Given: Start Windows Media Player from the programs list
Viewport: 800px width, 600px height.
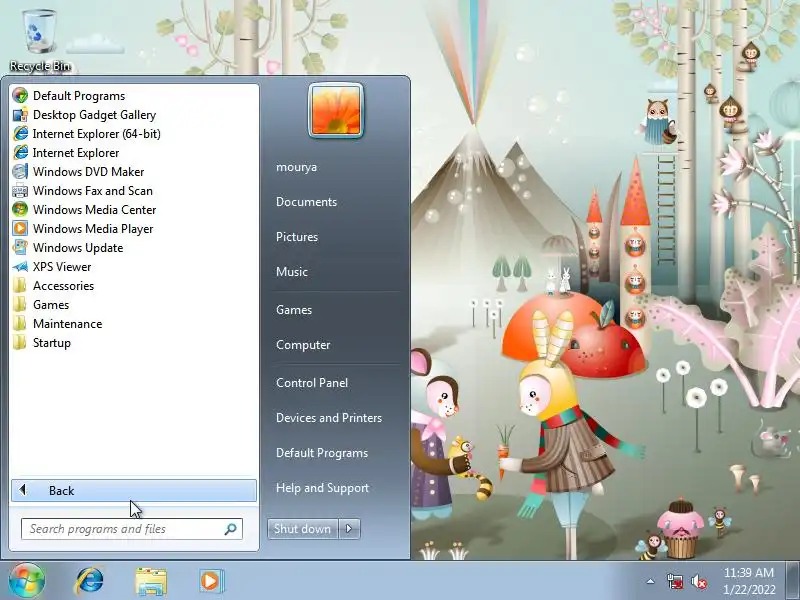Looking at the screenshot, I should (x=134, y=229).
